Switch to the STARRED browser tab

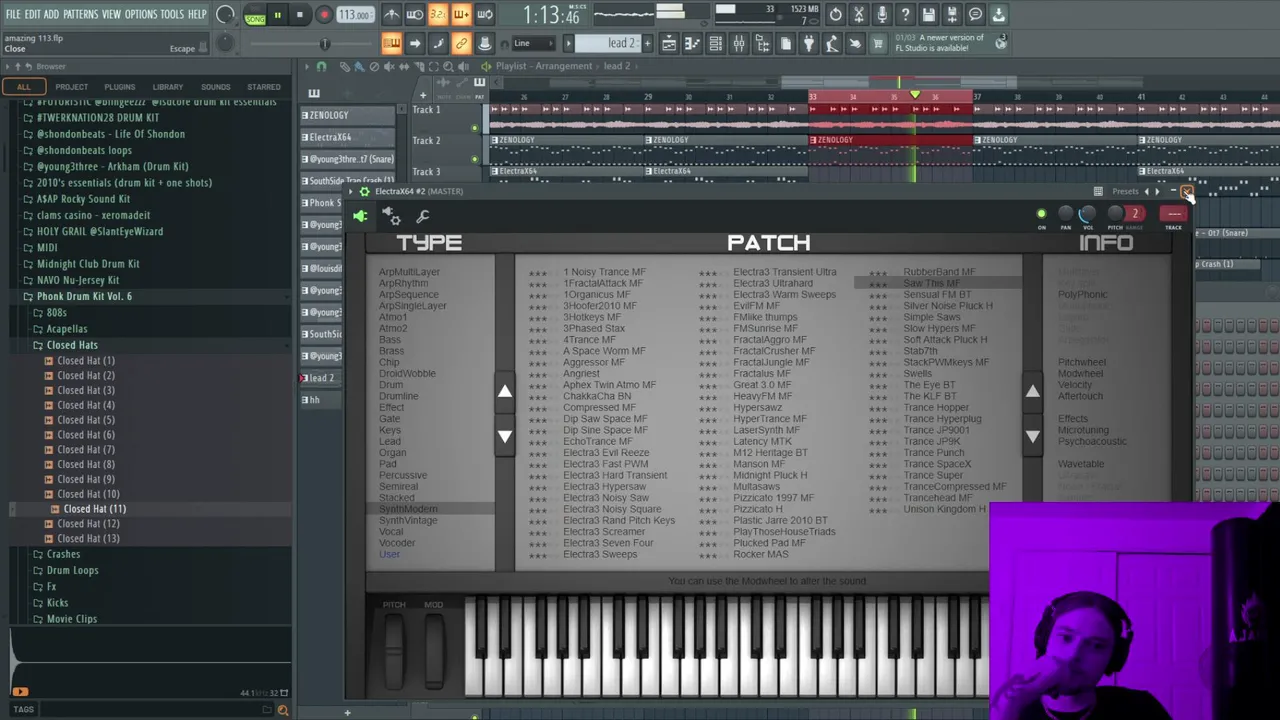click(264, 87)
